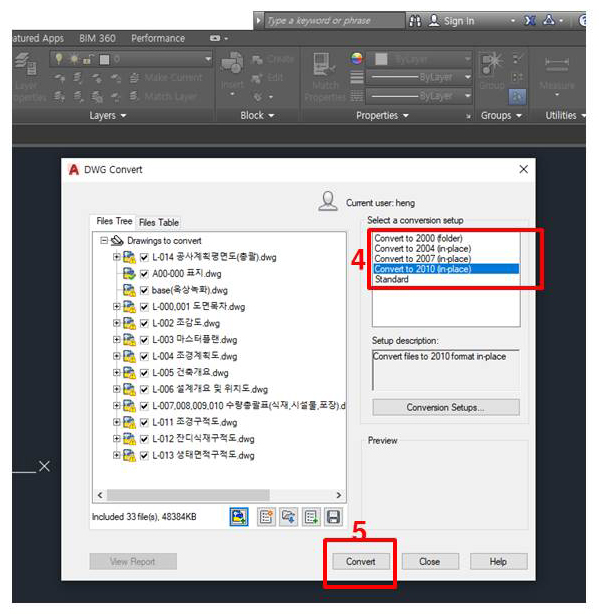Click the Create block icon
Image resolution: width=599 pixels, height=614 pixels.
point(257,60)
